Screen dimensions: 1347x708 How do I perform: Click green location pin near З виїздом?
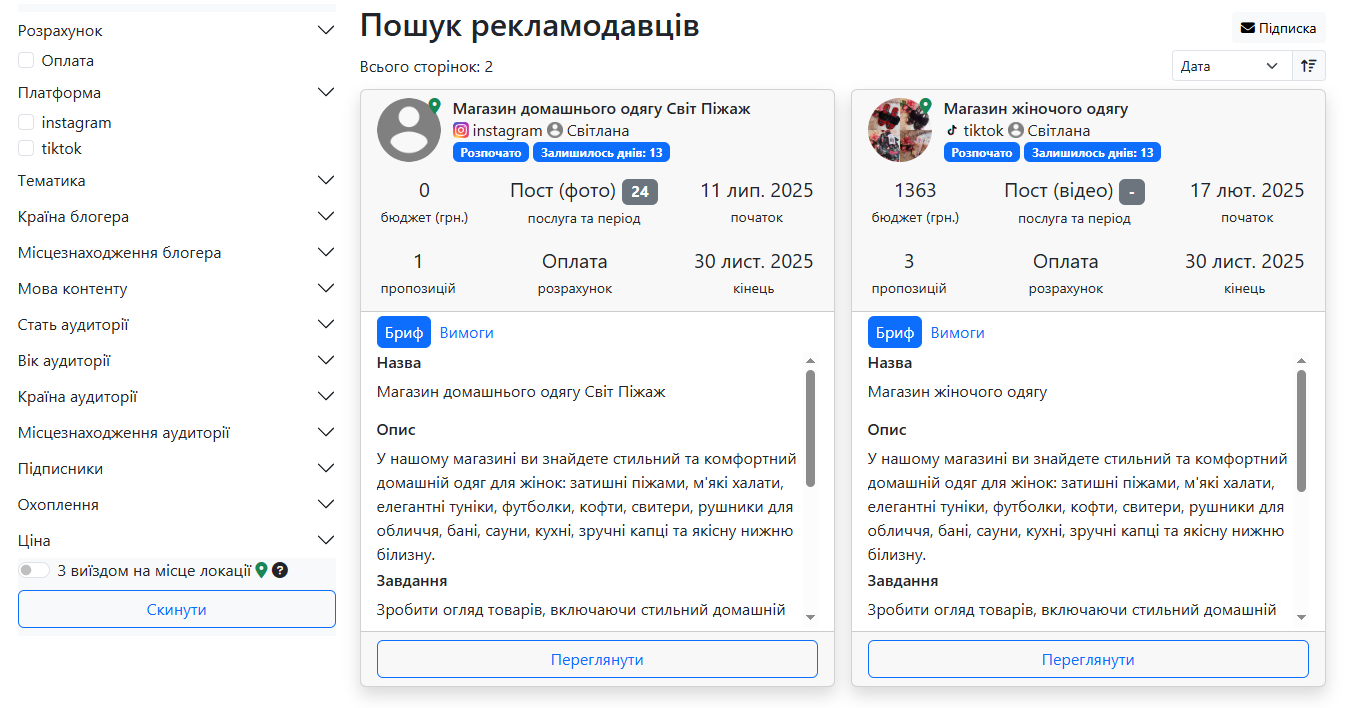click(x=262, y=570)
